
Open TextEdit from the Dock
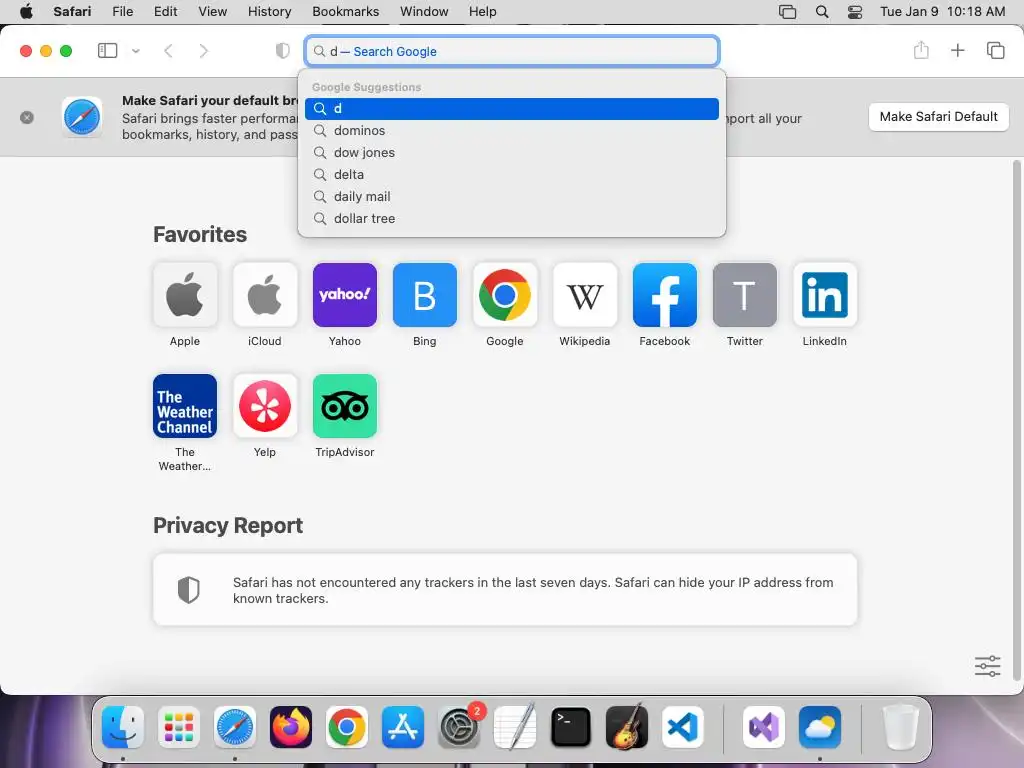515,727
